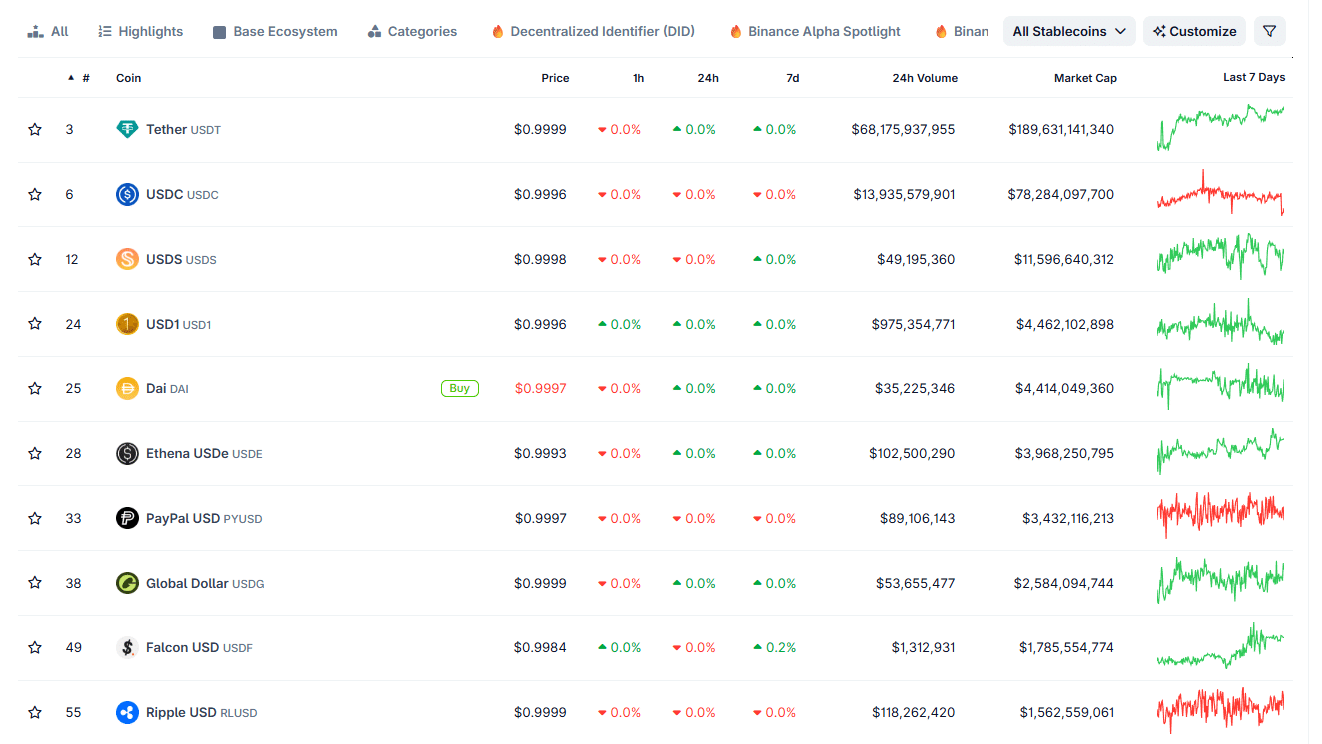
Task: Click the Ripple USD coin logo
Action: [127, 713]
